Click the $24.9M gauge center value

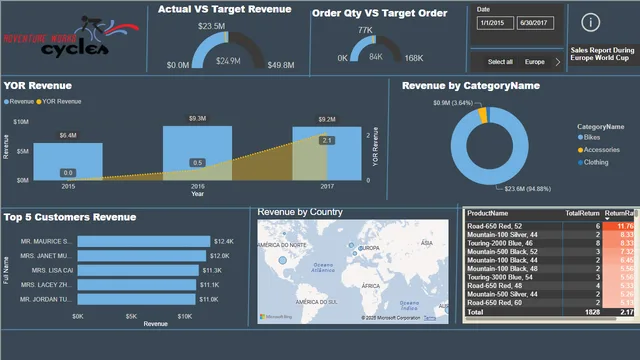tap(228, 61)
